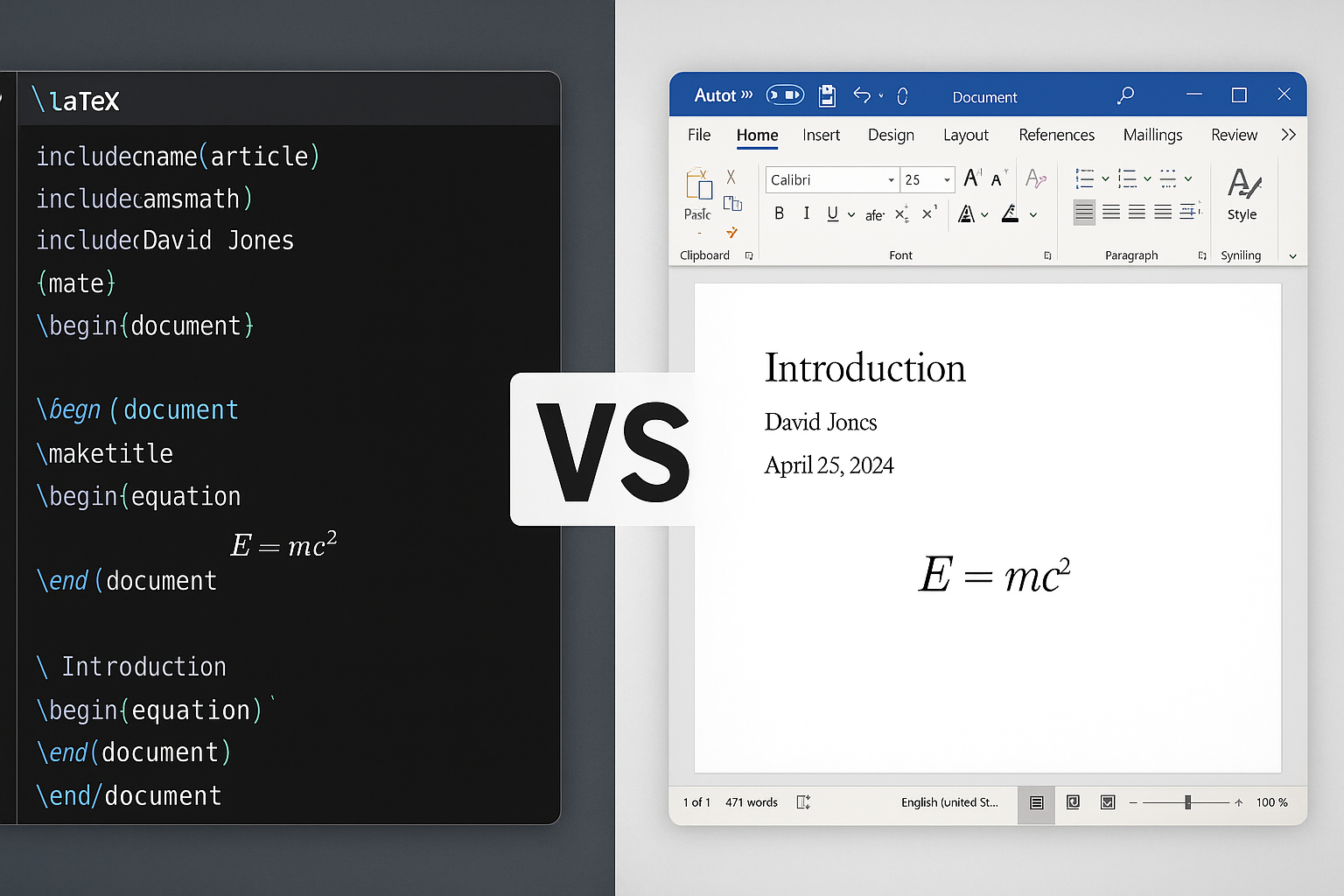Center text in the Paragraph group
Screen dimensions: 1344x896
1111,212
